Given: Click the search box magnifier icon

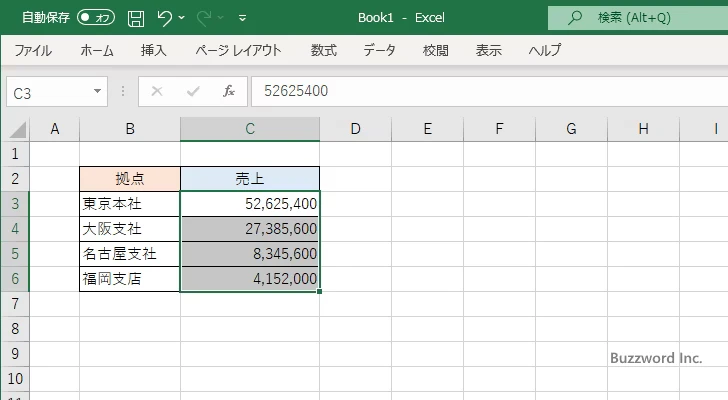Looking at the screenshot, I should (x=575, y=18).
